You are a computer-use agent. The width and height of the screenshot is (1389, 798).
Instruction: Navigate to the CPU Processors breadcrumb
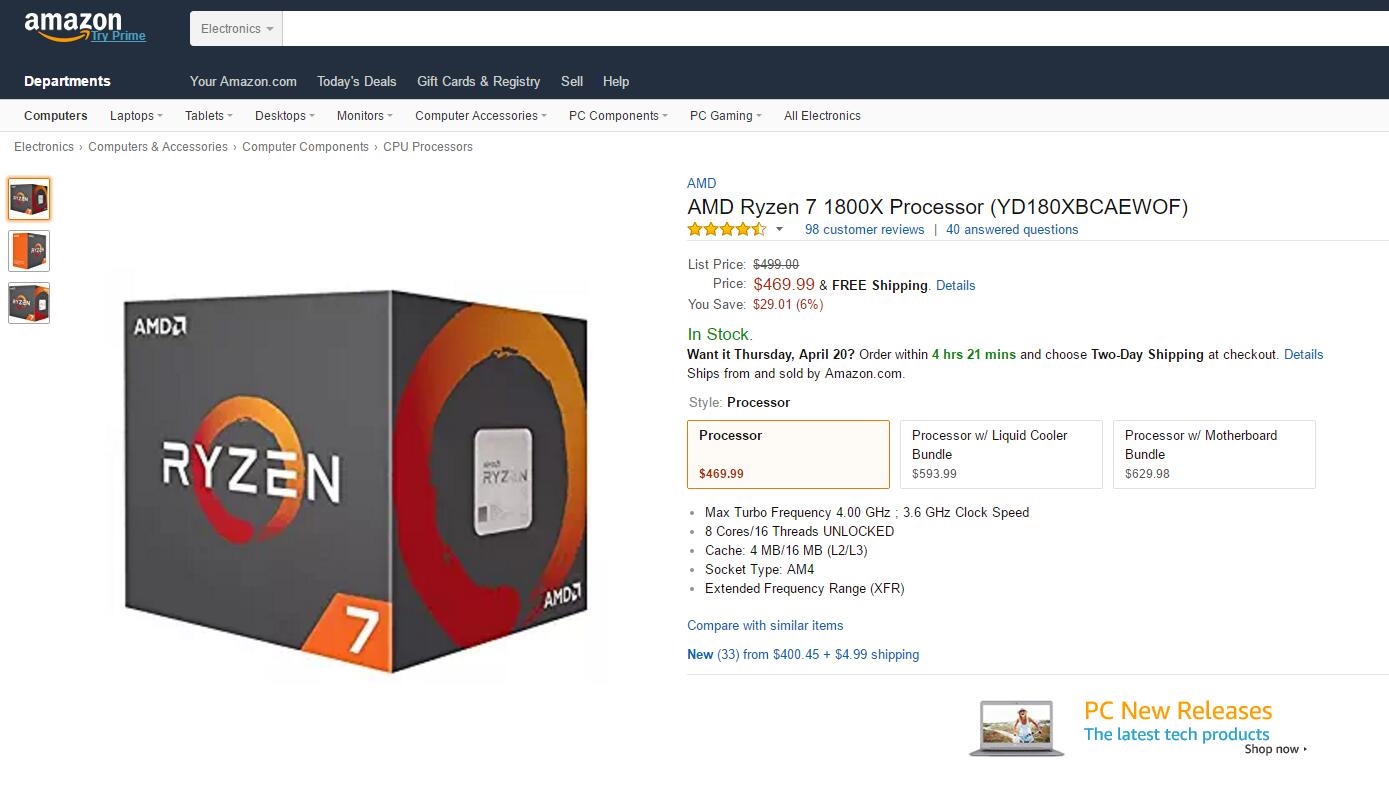click(428, 147)
